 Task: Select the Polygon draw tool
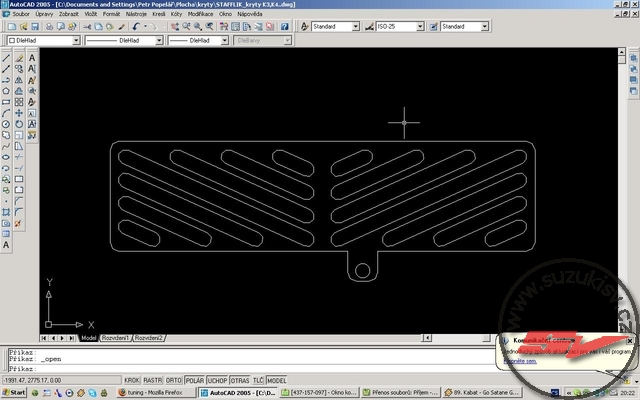coord(6,91)
